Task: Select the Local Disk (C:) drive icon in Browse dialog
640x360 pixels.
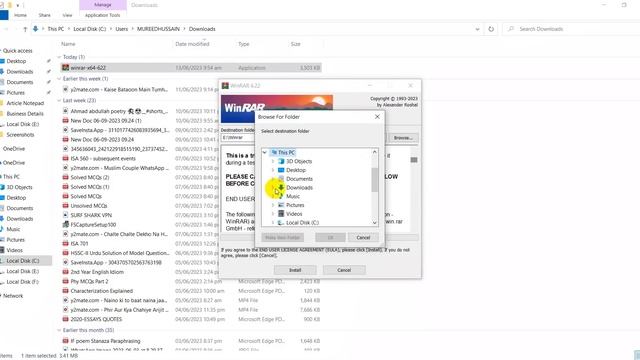Action: (x=281, y=222)
